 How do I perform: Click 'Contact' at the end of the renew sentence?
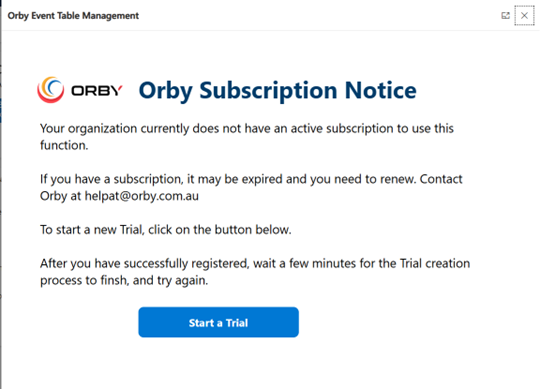441,179
